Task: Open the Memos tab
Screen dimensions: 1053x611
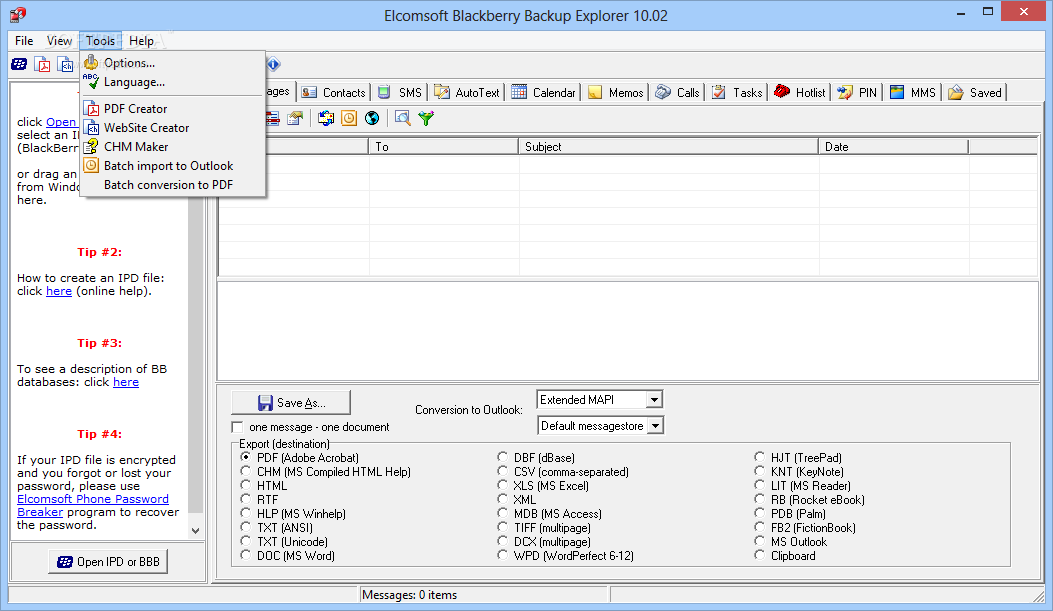Action: (616, 93)
